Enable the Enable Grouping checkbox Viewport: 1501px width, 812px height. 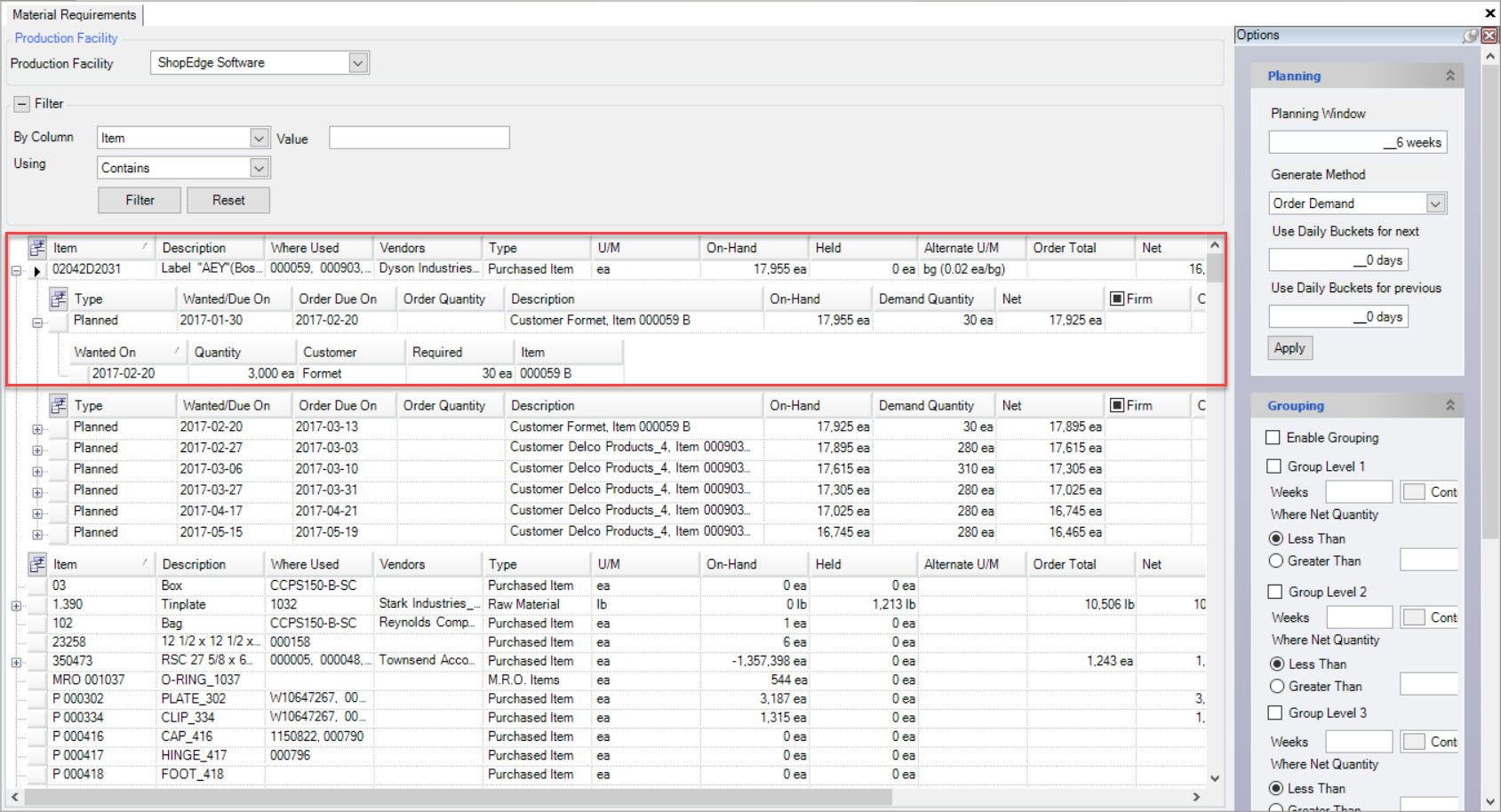click(x=1273, y=437)
